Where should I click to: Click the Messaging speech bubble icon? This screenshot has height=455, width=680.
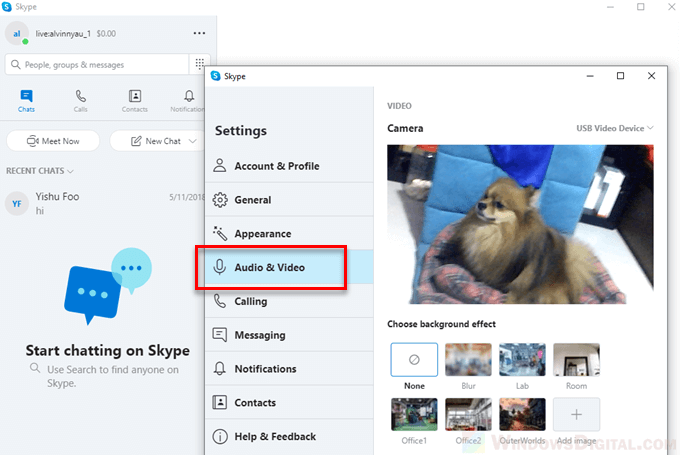coord(220,335)
